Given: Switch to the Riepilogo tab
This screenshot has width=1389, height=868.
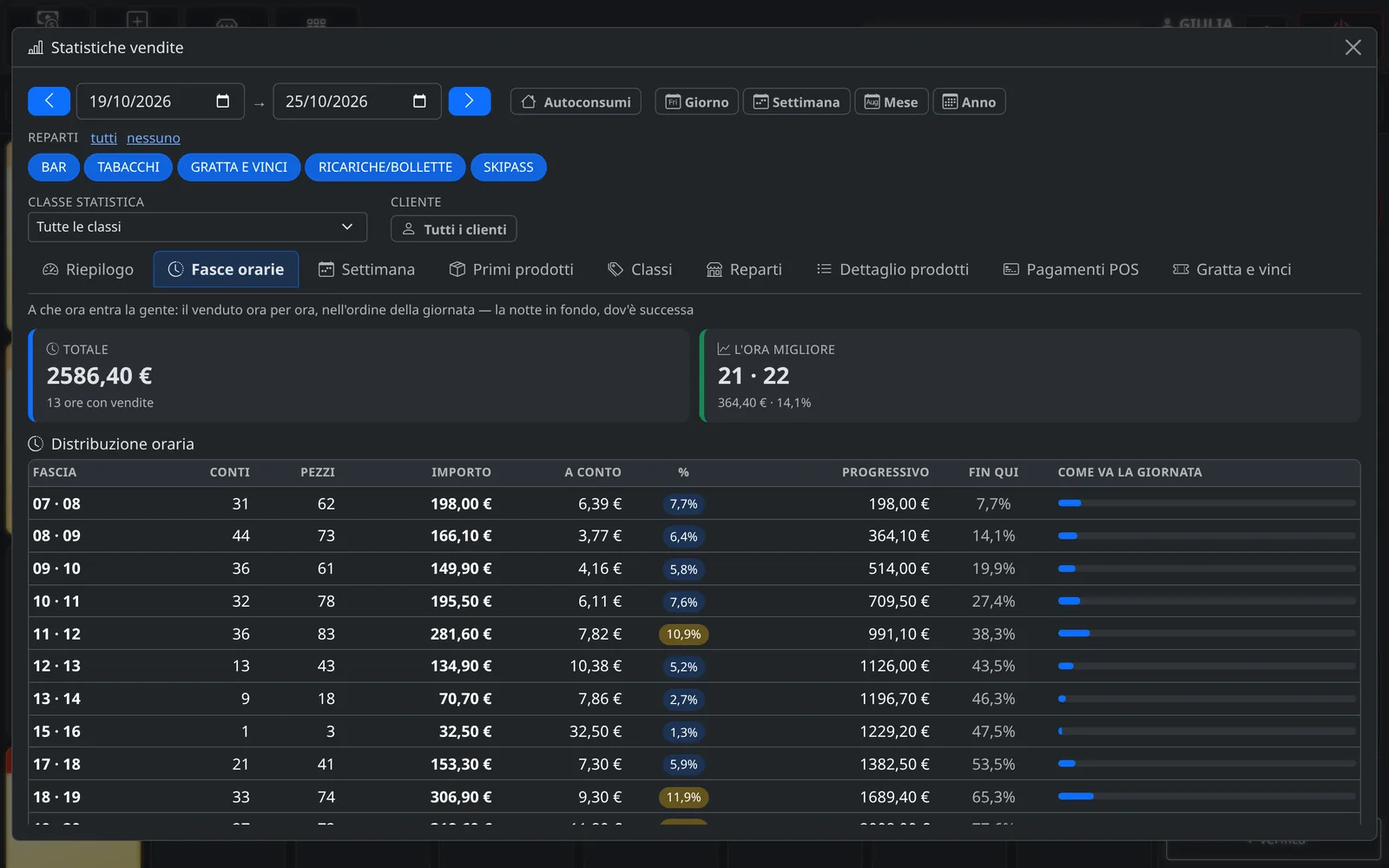Looking at the screenshot, I should click(x=89, y=269).
